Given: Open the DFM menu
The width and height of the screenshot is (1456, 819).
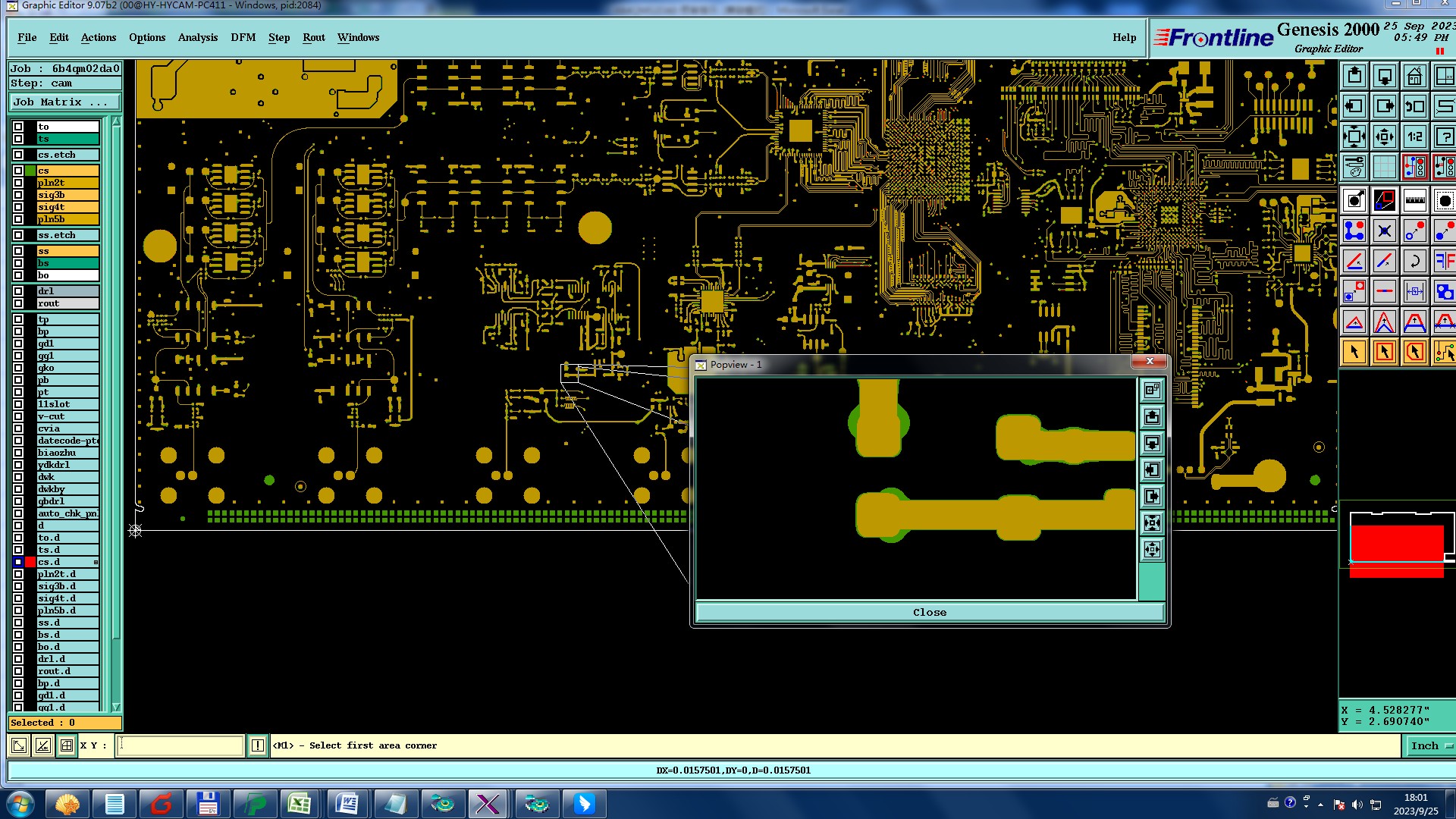Looking at the screenshot, I should click(243, 37).
